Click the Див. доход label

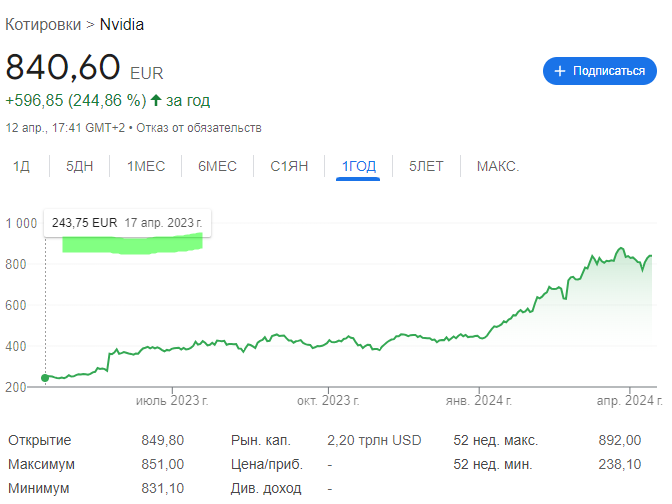[266, 488]
